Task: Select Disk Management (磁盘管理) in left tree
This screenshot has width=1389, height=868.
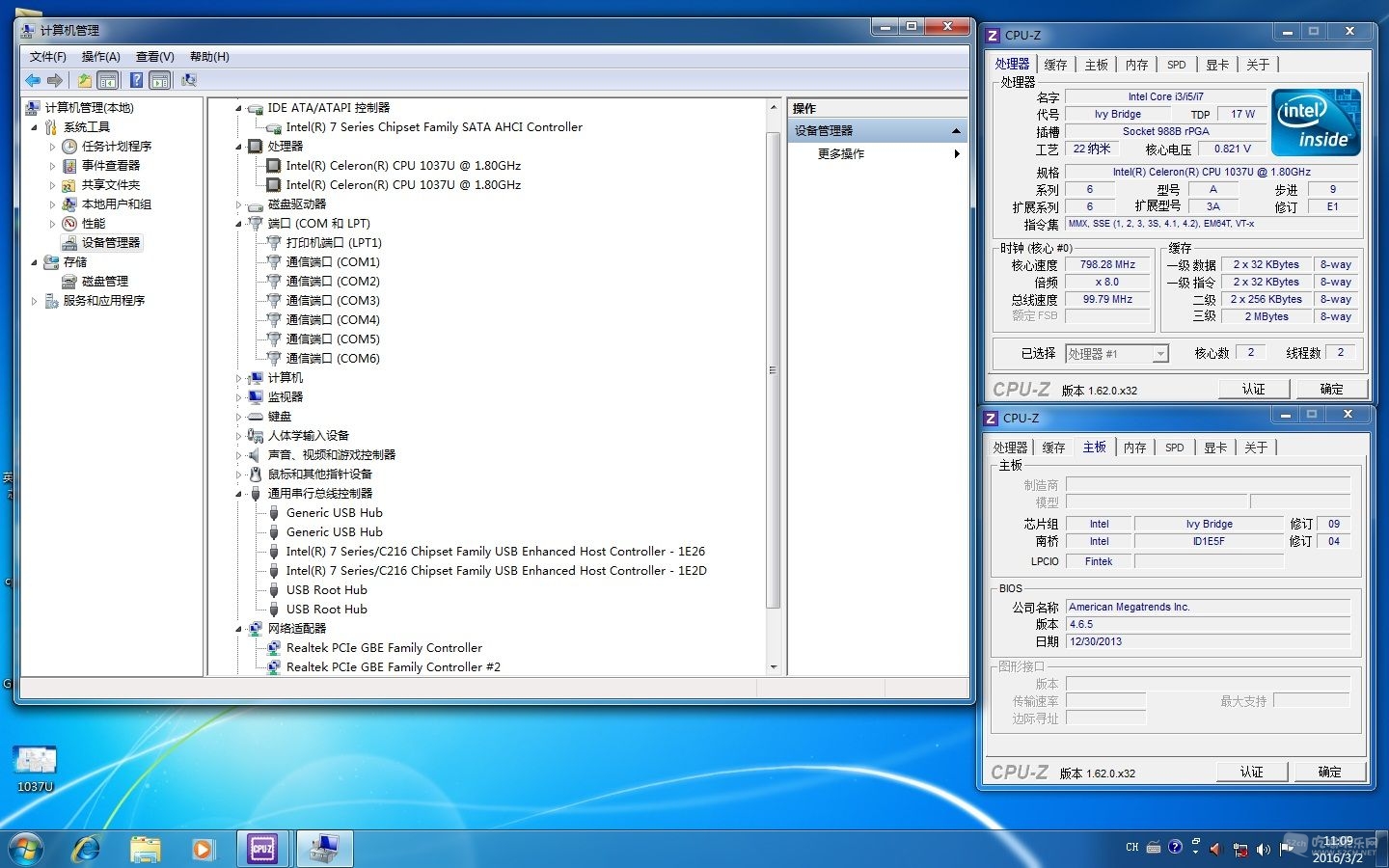Action: [x=105, y=282]
